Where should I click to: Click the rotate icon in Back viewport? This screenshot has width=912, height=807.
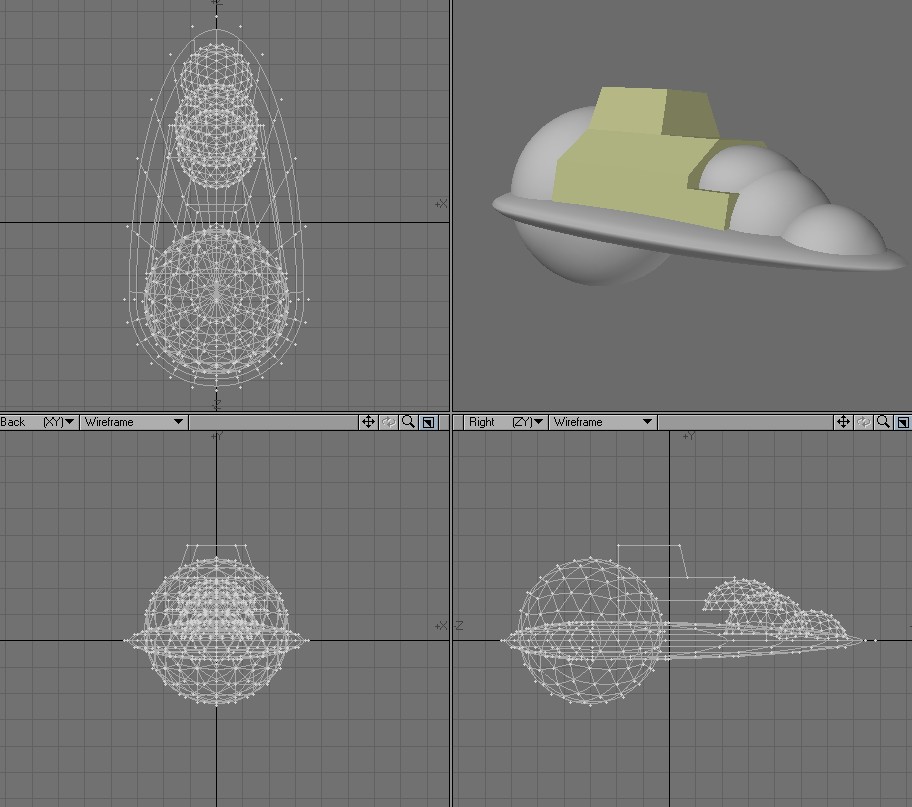[388, 422]
